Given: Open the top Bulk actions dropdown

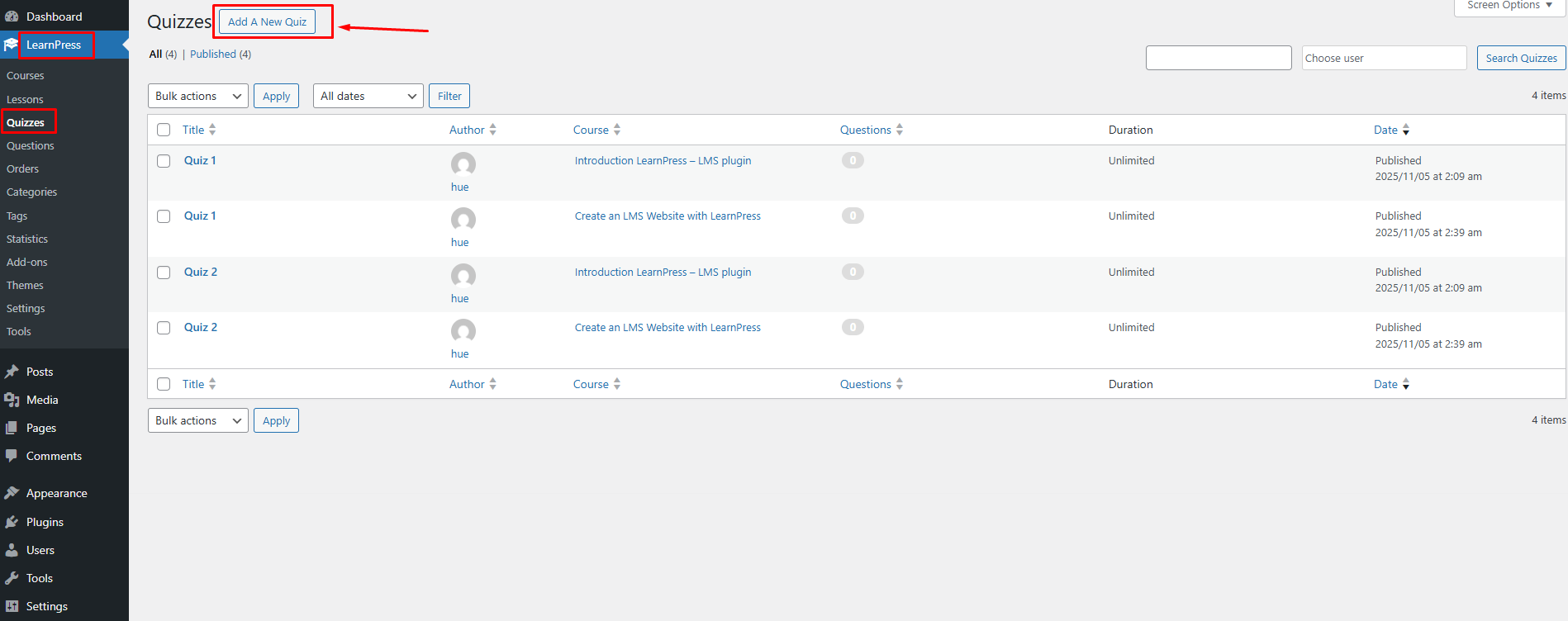Looking at the screenshot, I should (198, 96).
